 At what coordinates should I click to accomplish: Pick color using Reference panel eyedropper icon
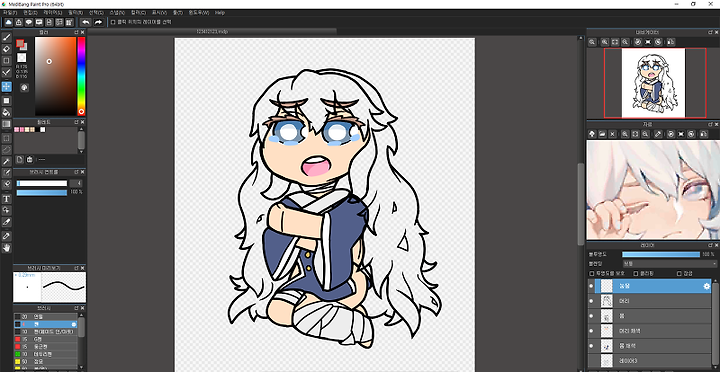(x=658, y=134)
